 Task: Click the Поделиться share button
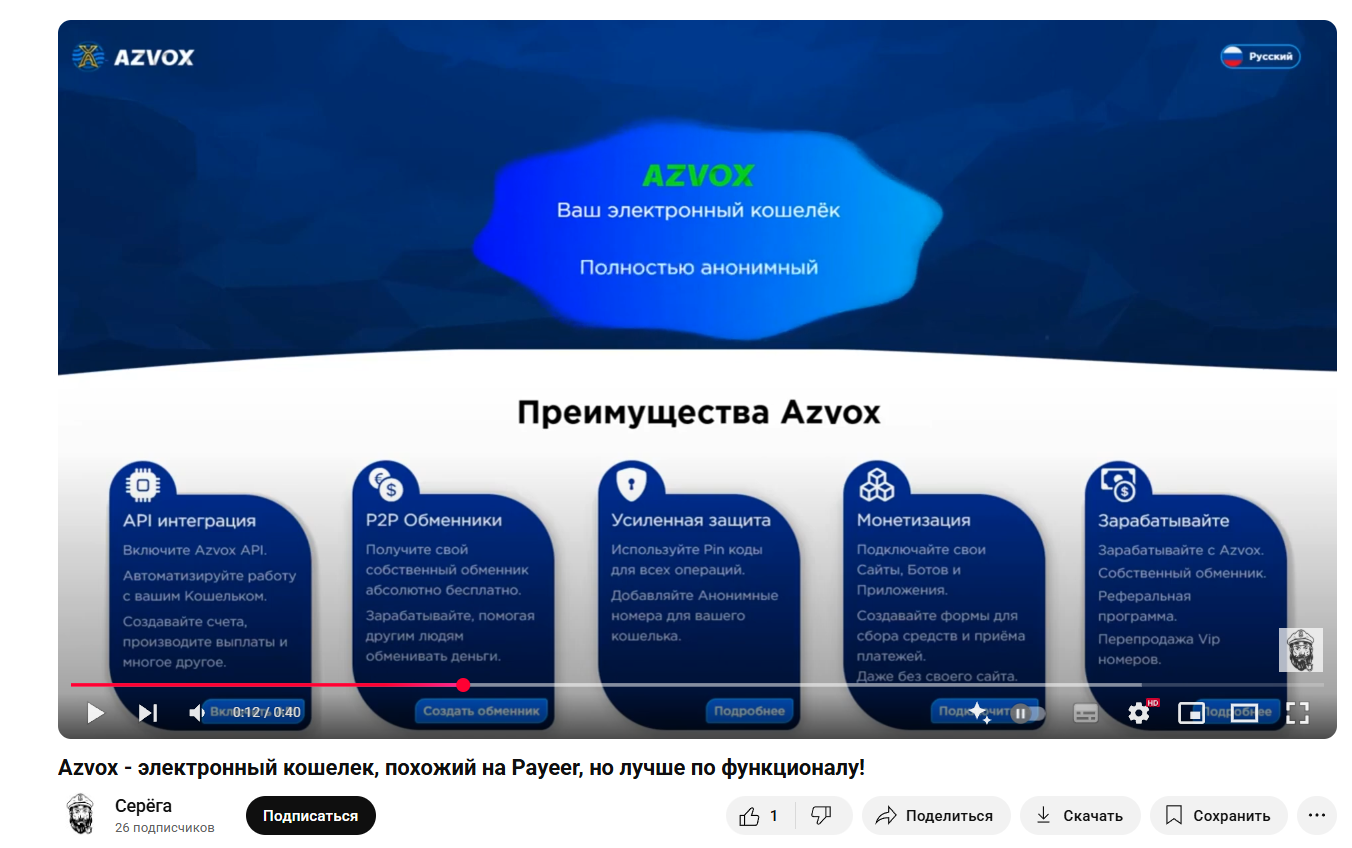point(936,816)
